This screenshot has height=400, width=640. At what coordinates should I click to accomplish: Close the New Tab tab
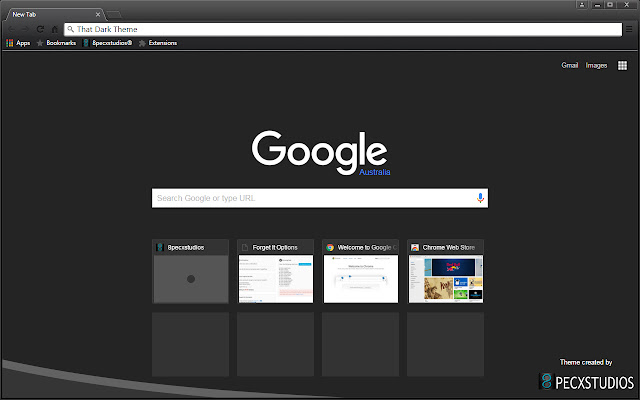98,14
